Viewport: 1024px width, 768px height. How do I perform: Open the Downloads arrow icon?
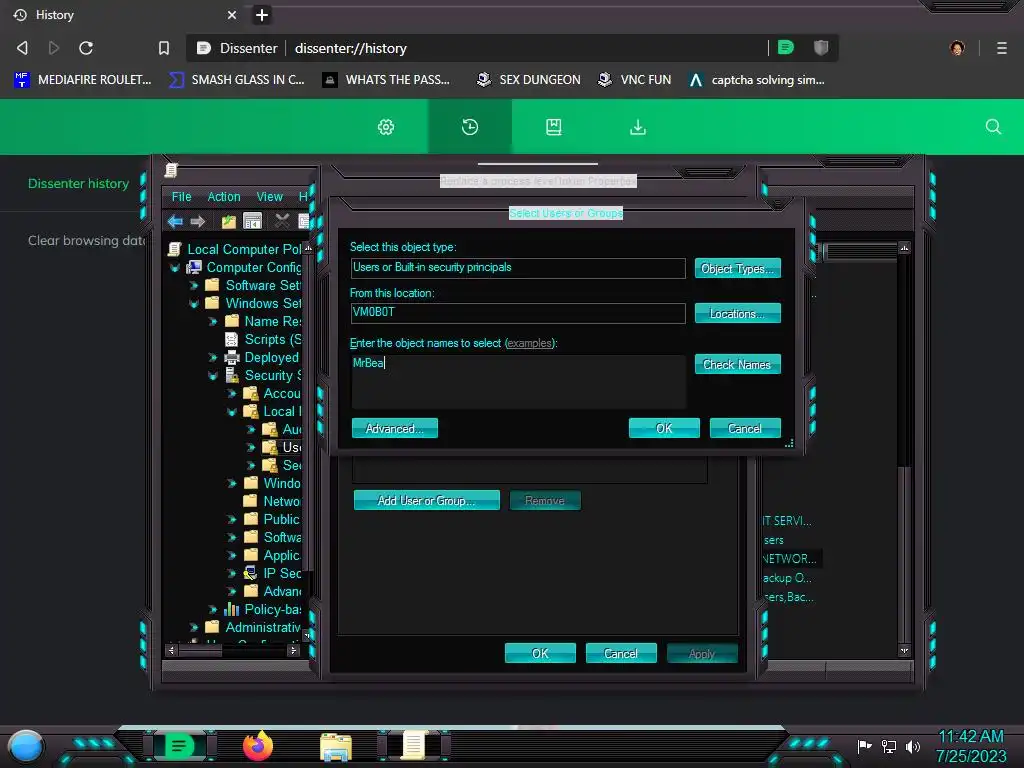(638, 127)
